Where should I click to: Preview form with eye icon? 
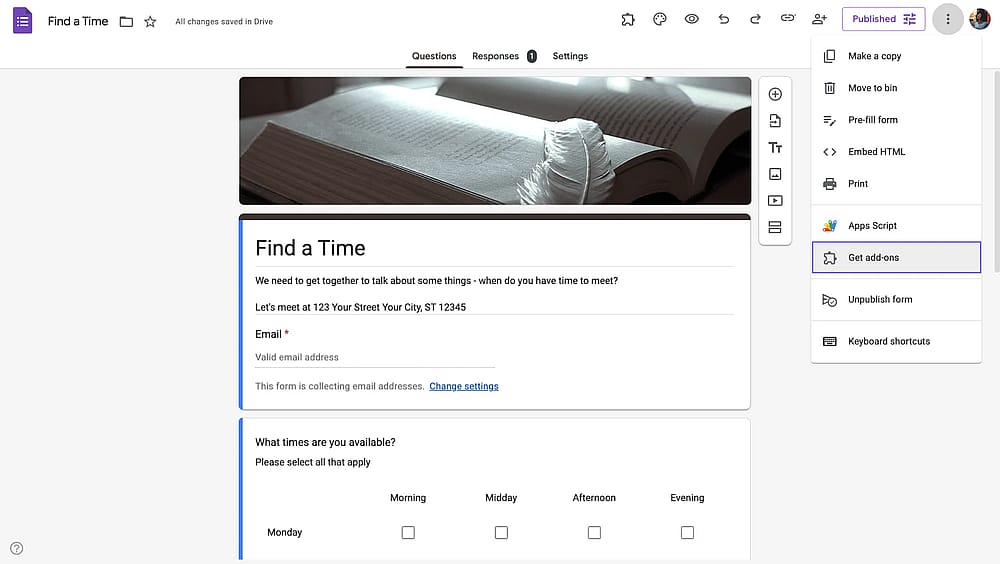pos(692,19)
